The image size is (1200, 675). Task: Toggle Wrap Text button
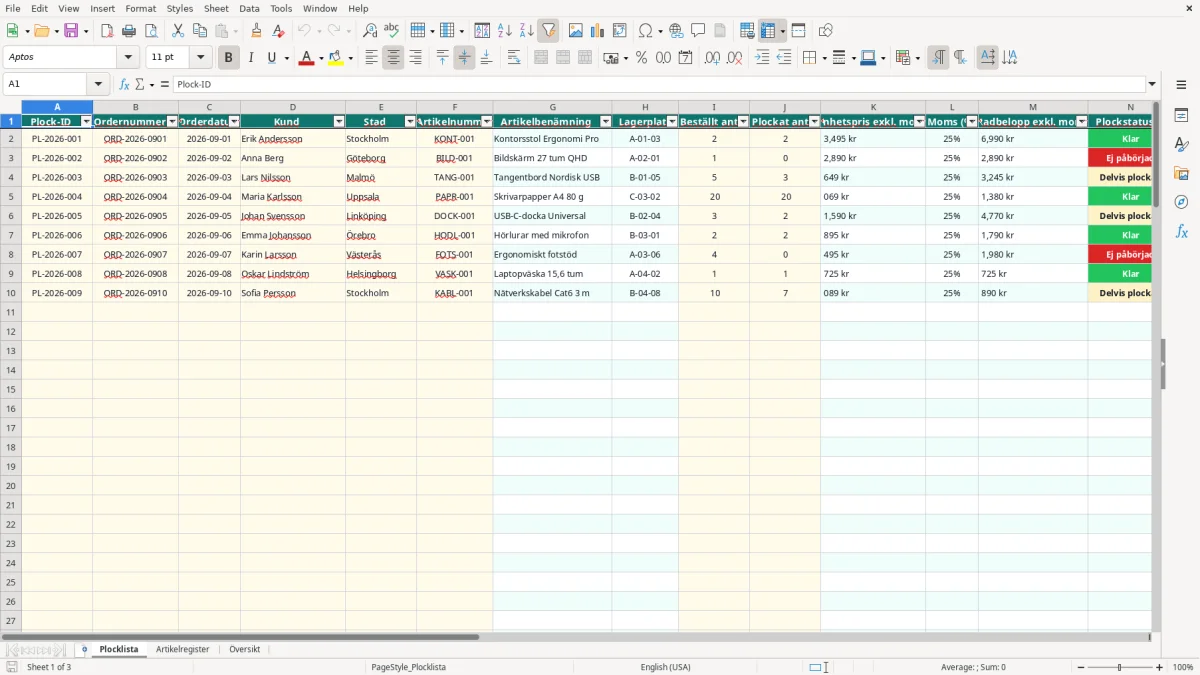[x=514, y=58]
